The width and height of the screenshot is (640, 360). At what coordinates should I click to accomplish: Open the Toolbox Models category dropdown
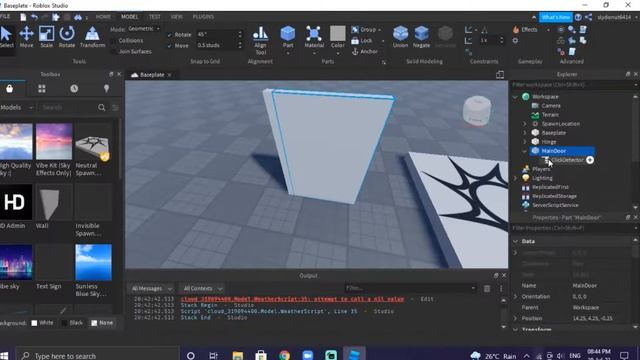pyautogui.click(x=17, y=107)
